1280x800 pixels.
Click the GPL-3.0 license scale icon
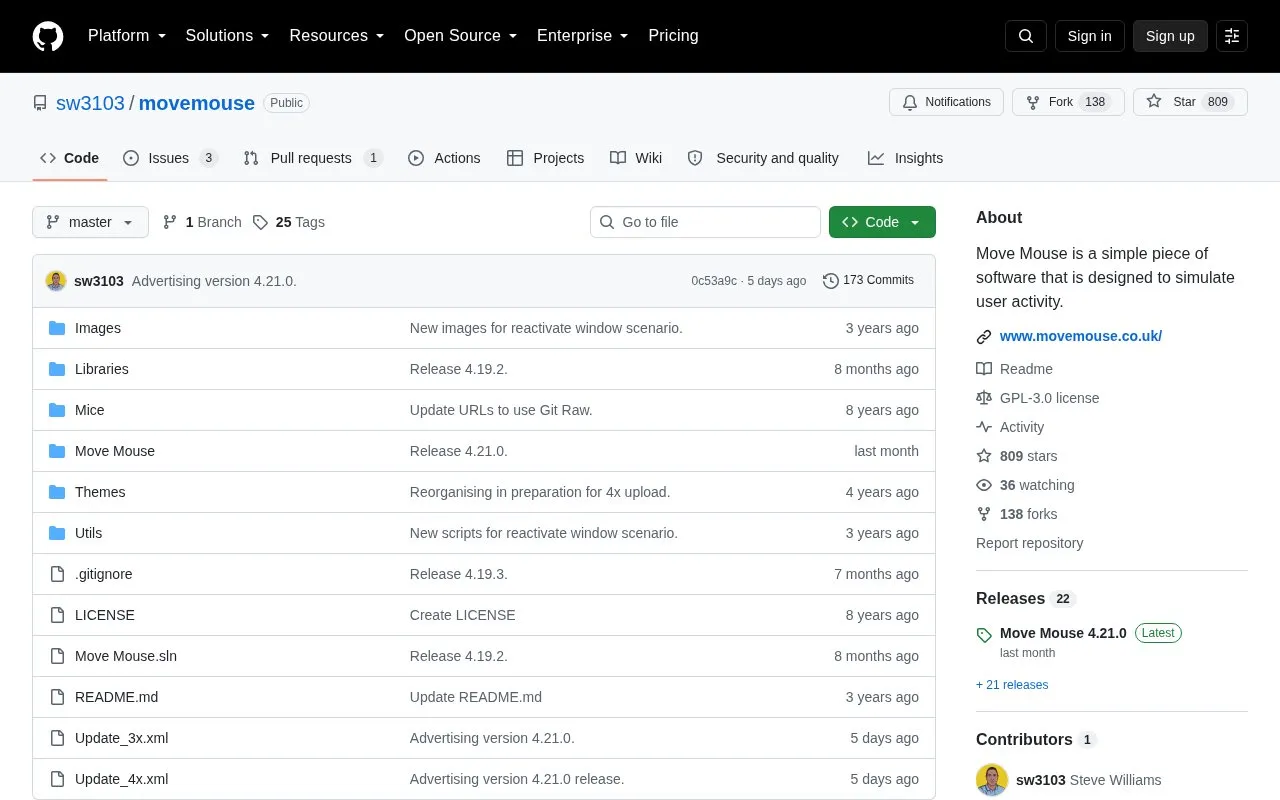tap(984, 398)
